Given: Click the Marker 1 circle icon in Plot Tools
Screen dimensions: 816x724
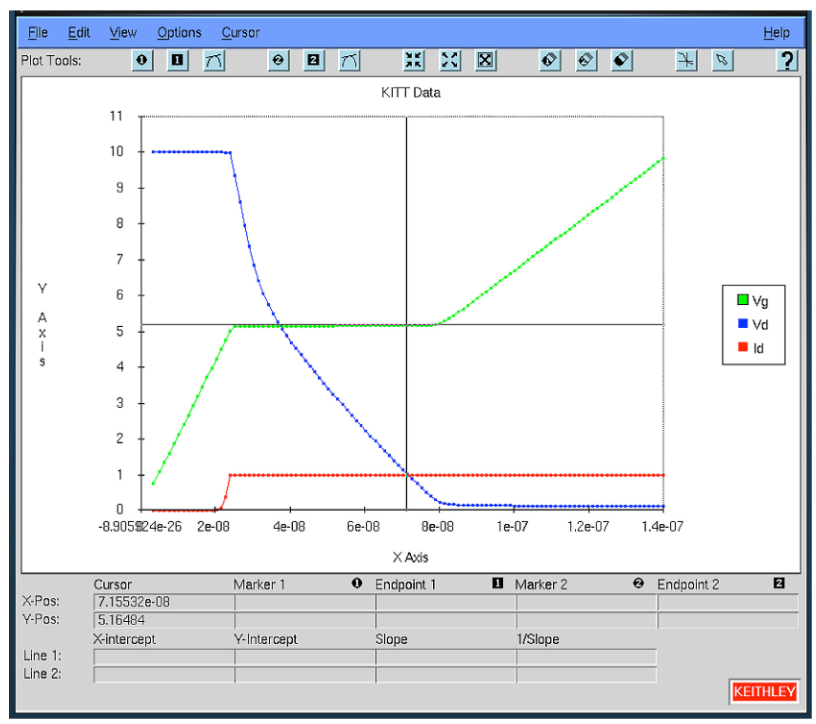Looking at the screenshot, I should point(143,61).
